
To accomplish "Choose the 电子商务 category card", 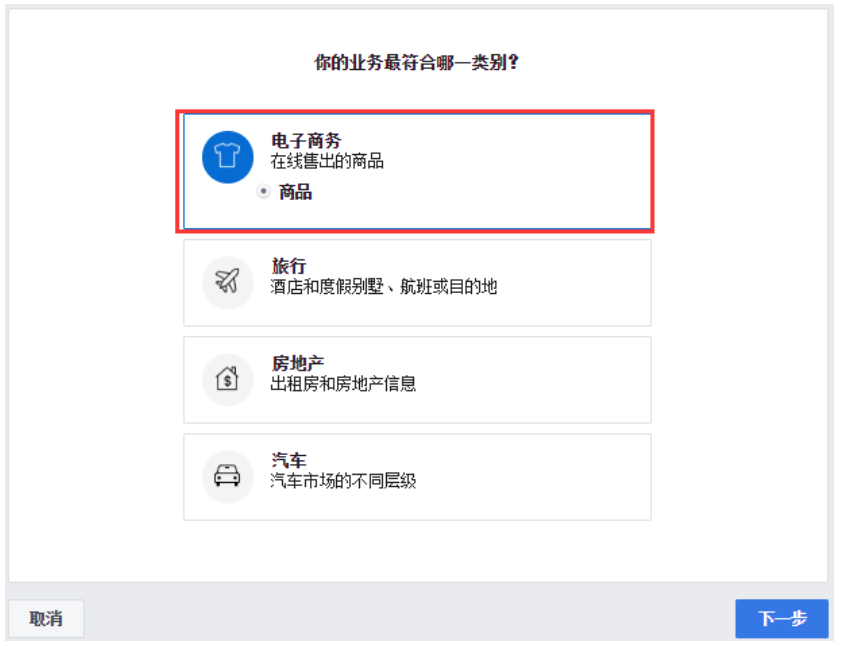I will [417, 171].
